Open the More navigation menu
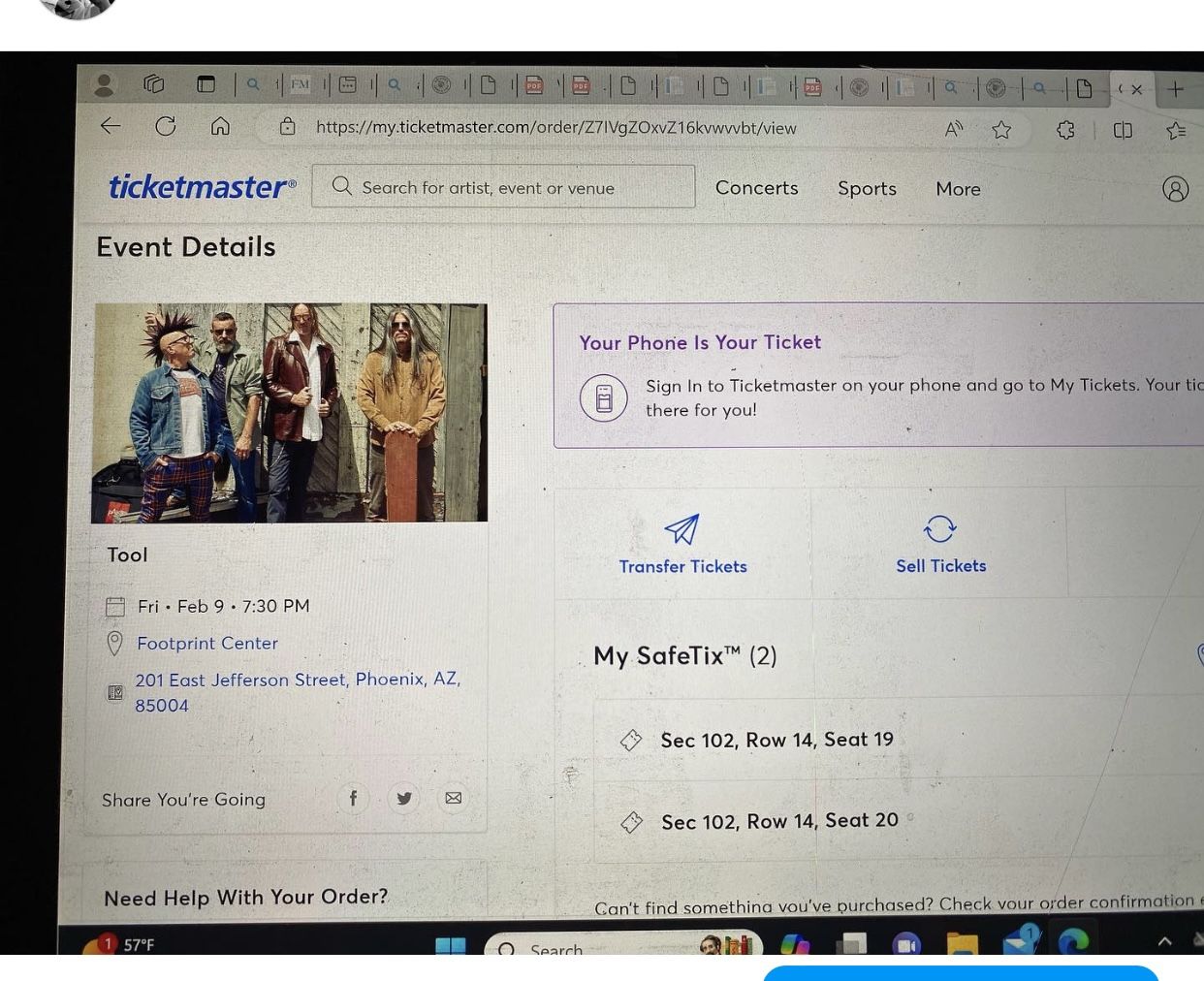1204x981 pixels. (958, 189)
